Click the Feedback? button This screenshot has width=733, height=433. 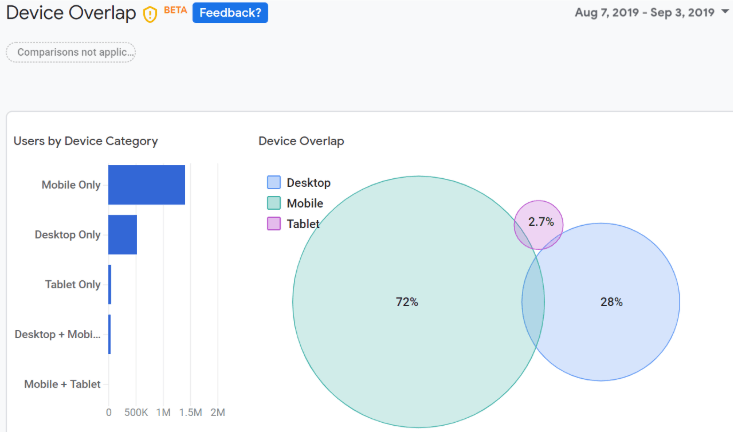(230, 13)
